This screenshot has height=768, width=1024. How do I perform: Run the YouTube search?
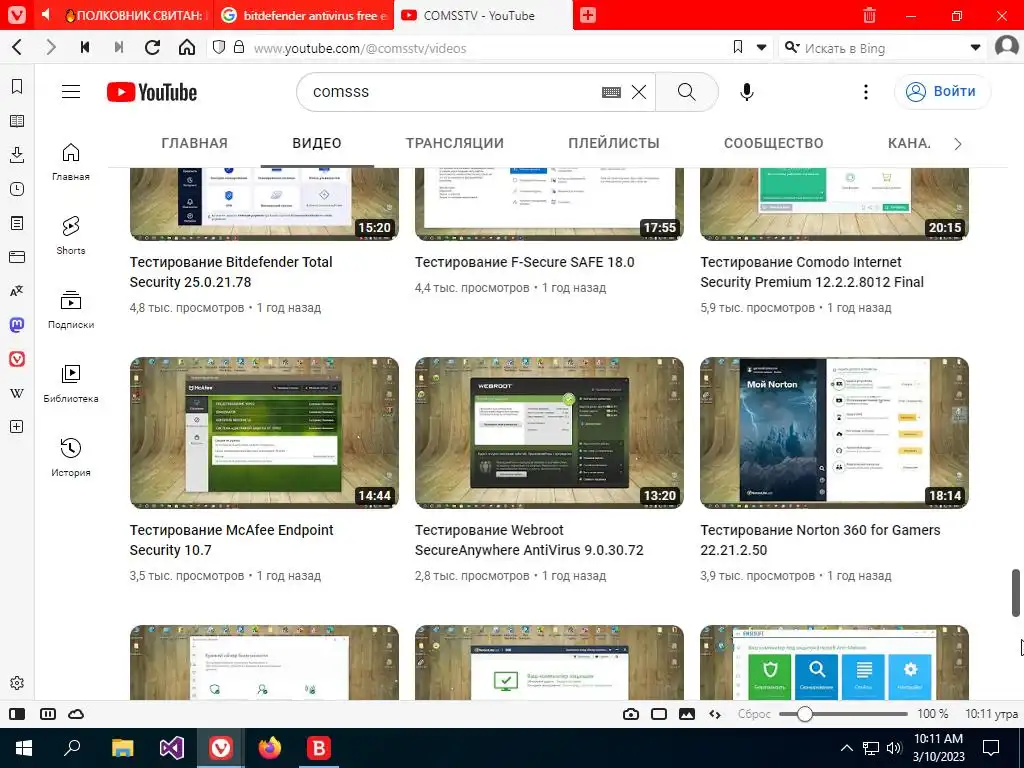pos(686,91)
